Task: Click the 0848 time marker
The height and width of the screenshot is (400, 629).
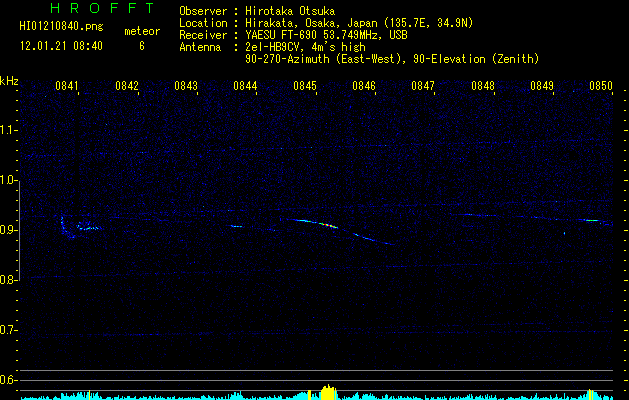Action: click(x=483, y=86)
